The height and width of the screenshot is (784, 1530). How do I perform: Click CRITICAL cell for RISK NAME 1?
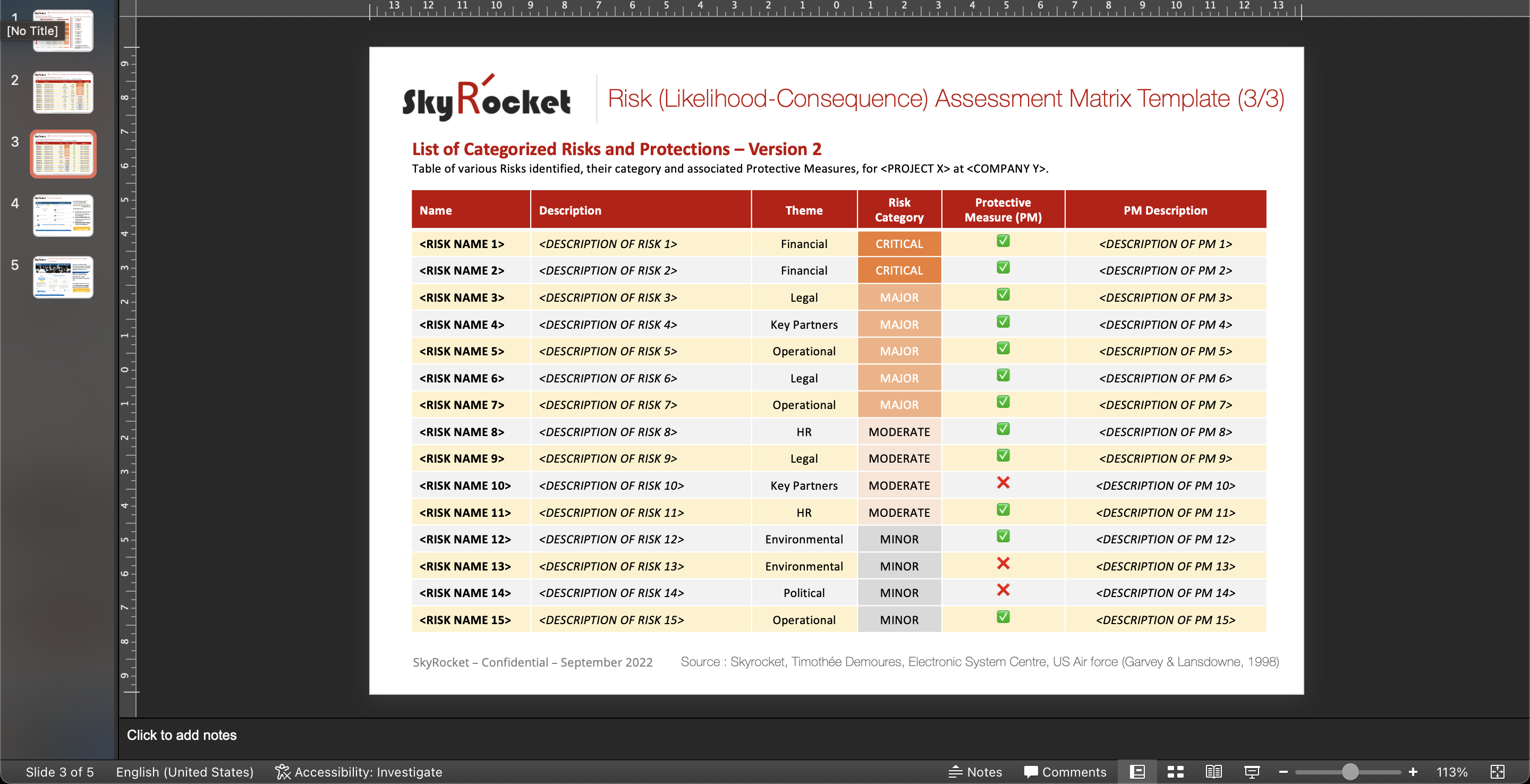coord(899,243)
